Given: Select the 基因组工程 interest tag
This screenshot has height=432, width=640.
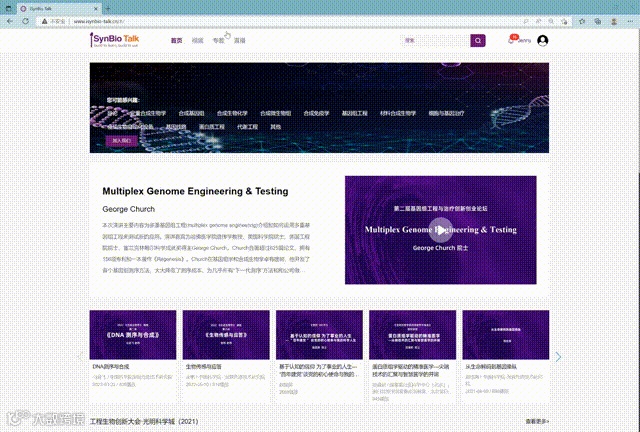Looking at the screenshot, I should (355, 113).
